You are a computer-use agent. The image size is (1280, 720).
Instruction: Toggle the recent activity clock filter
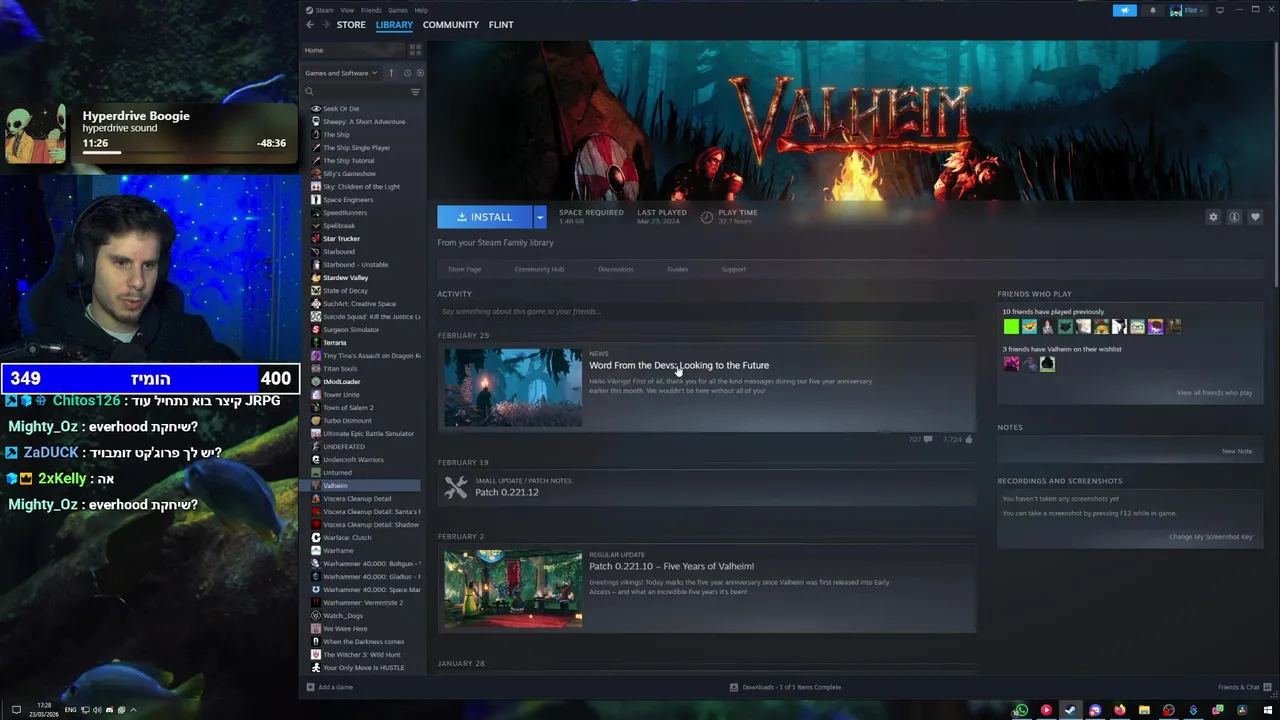(407, 73)
